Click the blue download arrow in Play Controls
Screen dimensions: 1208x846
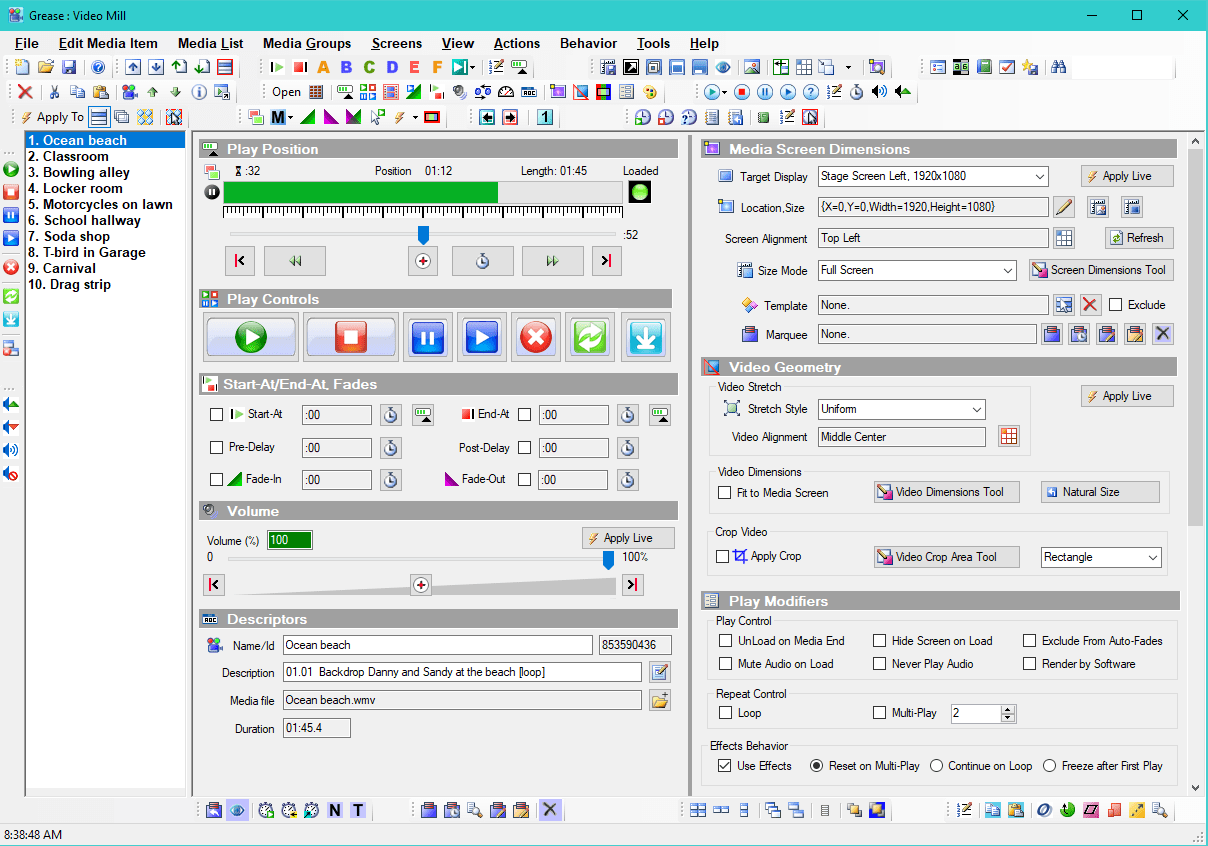(645, 337)
